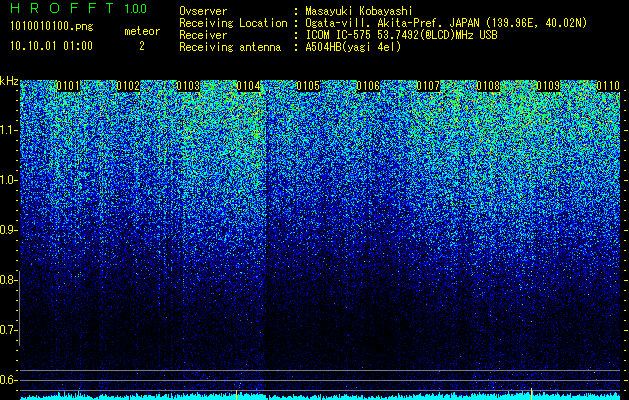Click the 0105 time marker
Image resolution: width=629 pixels, height=400 pixels.
coord(308,86)
